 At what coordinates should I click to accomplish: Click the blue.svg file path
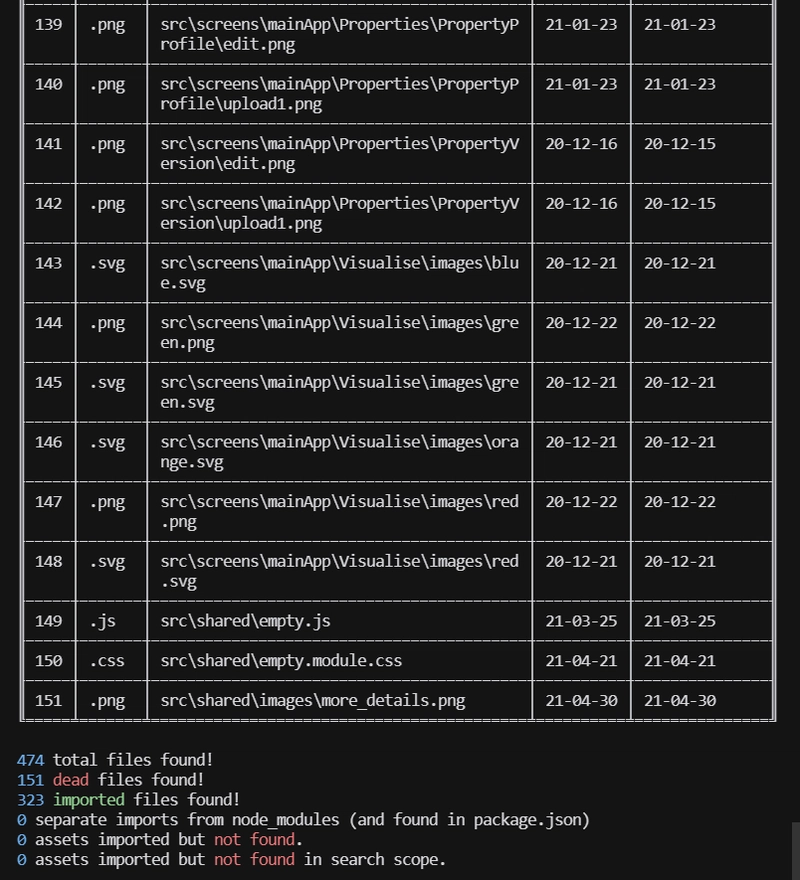[x=340, y=273]
